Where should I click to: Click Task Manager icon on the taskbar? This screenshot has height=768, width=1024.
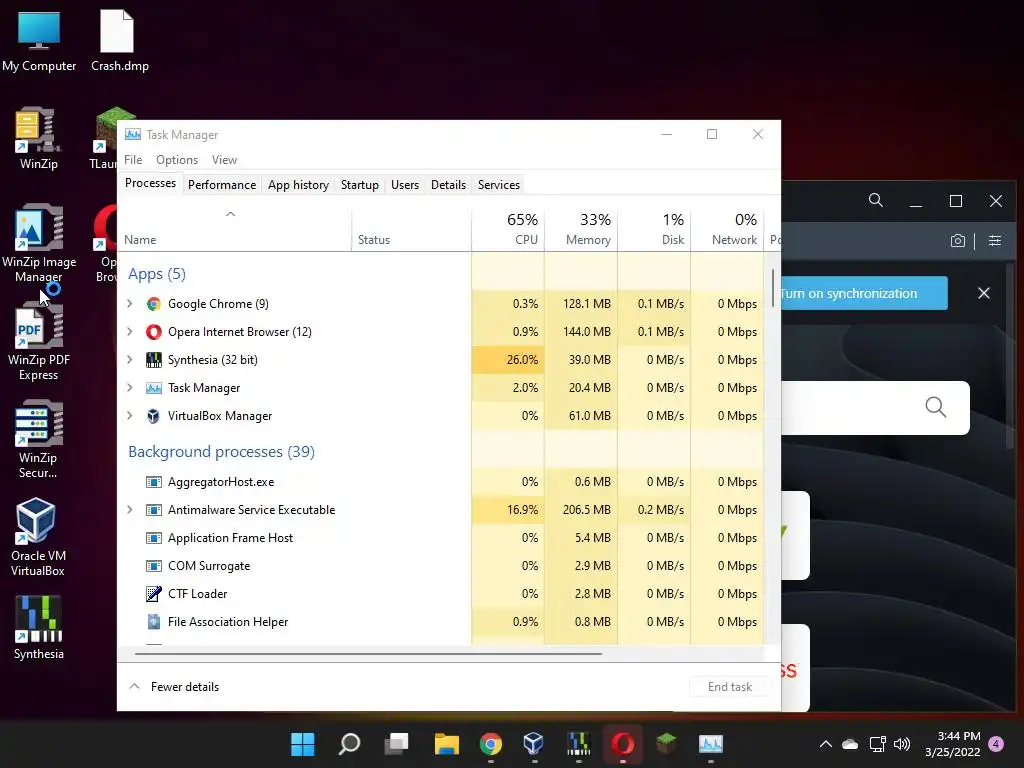[711, 743]
